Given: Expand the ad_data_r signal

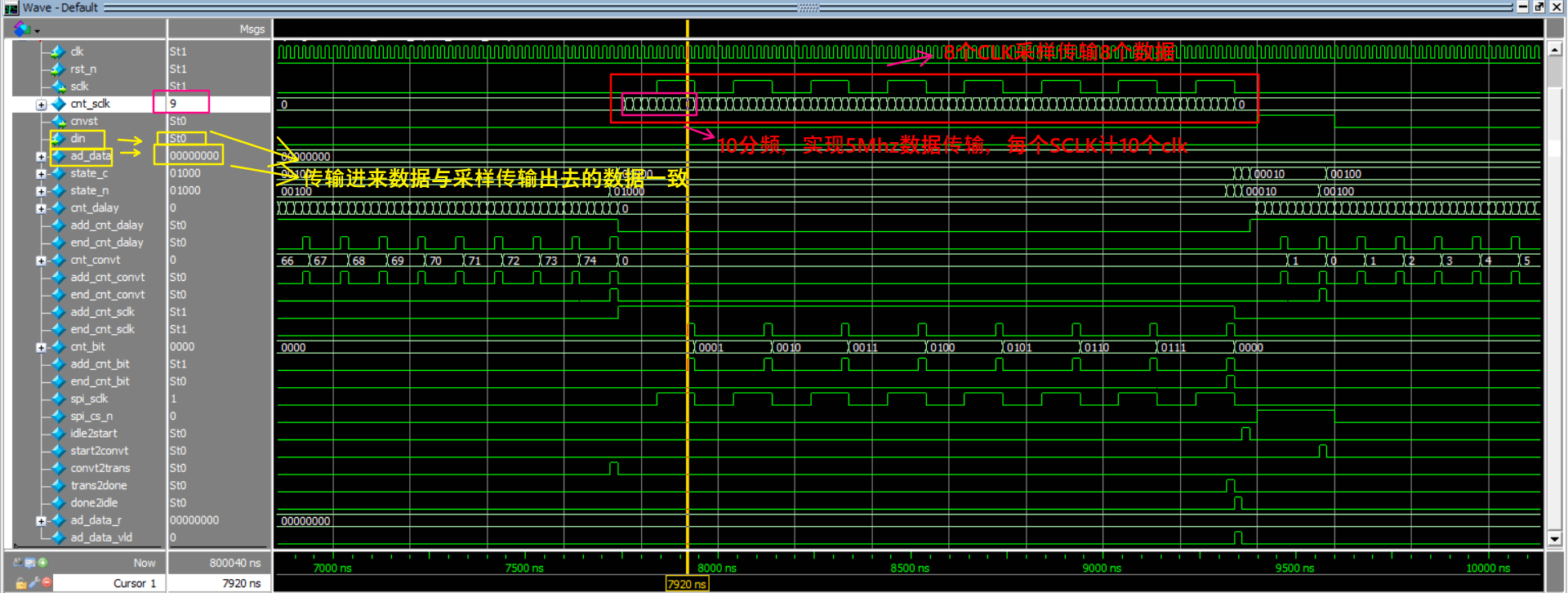Looking at the screenshot, I should point(41,520).
